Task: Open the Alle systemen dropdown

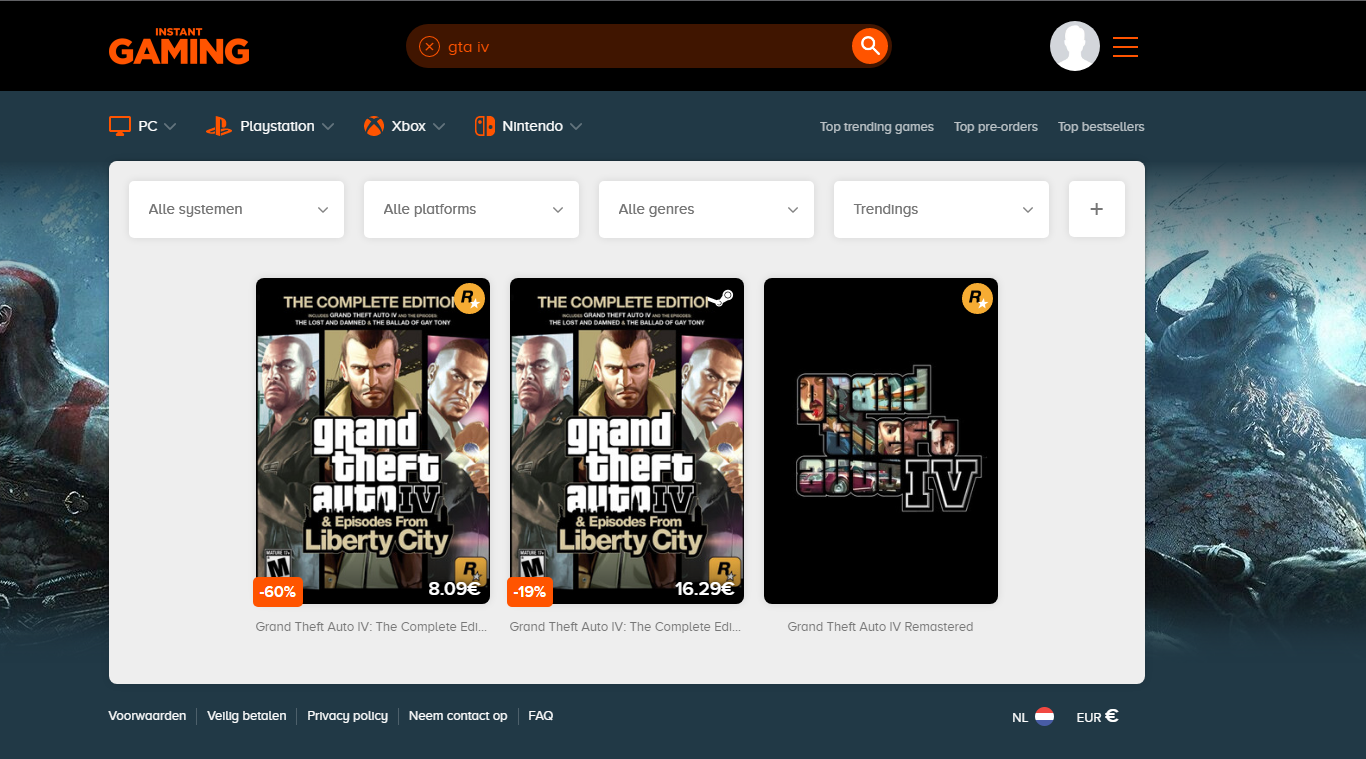Action: [236, 209]
